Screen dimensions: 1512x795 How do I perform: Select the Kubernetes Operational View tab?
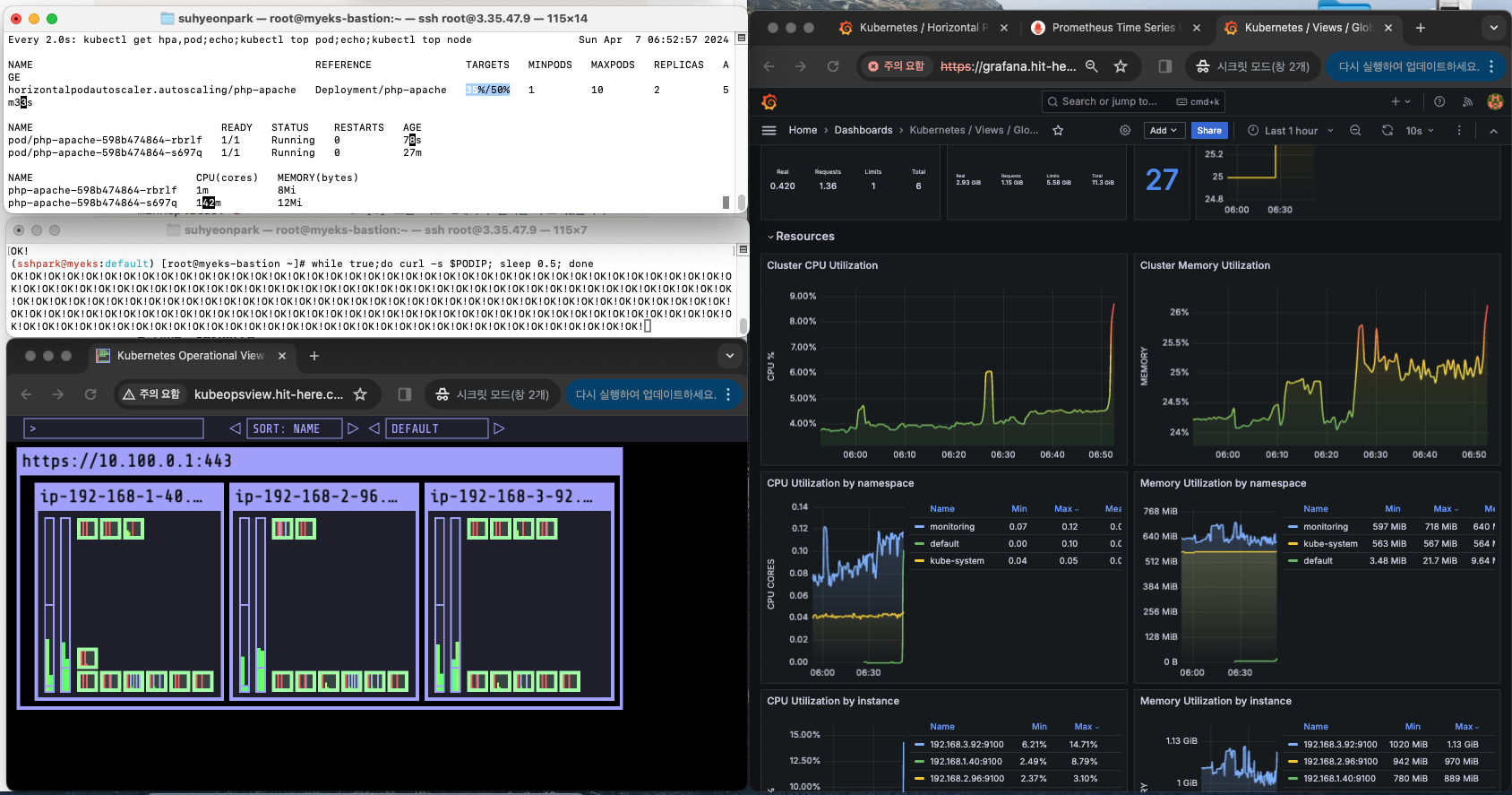(x=191, y=356)
